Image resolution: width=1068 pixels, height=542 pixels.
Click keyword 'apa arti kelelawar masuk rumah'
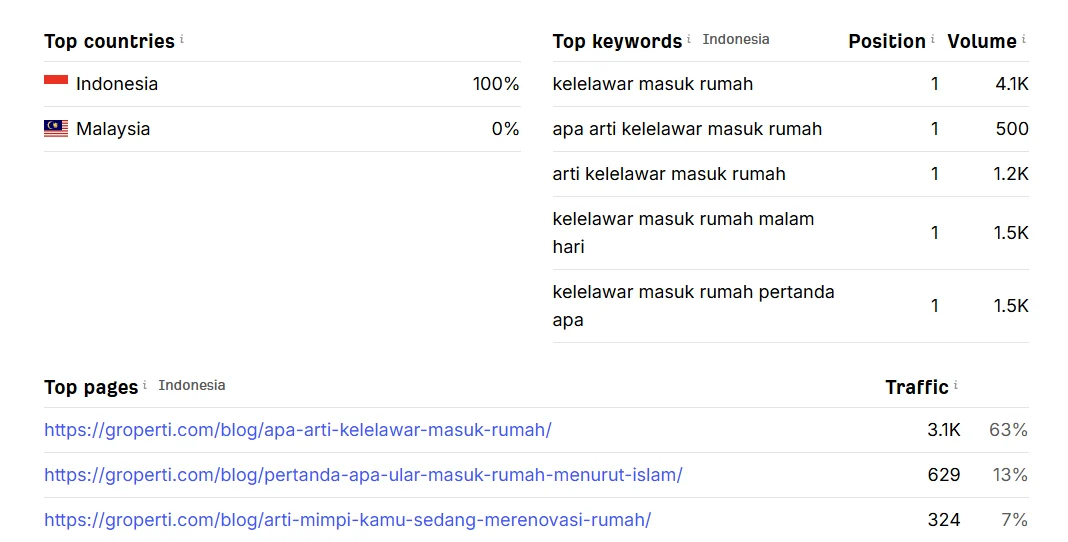pyautogui.click(x=687, y=129)
